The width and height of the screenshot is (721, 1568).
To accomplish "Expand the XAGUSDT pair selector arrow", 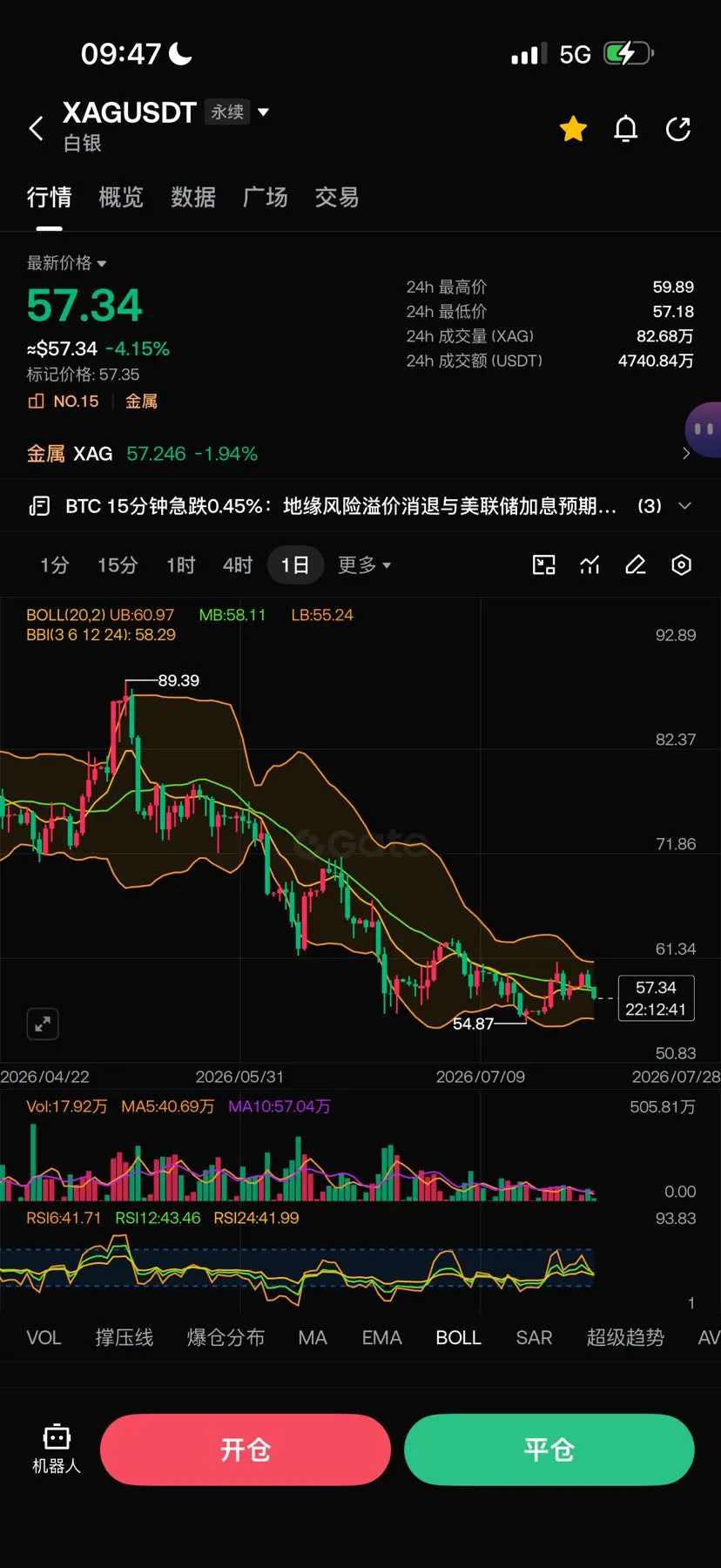I will pyautogui.click(x=264, y=112).
